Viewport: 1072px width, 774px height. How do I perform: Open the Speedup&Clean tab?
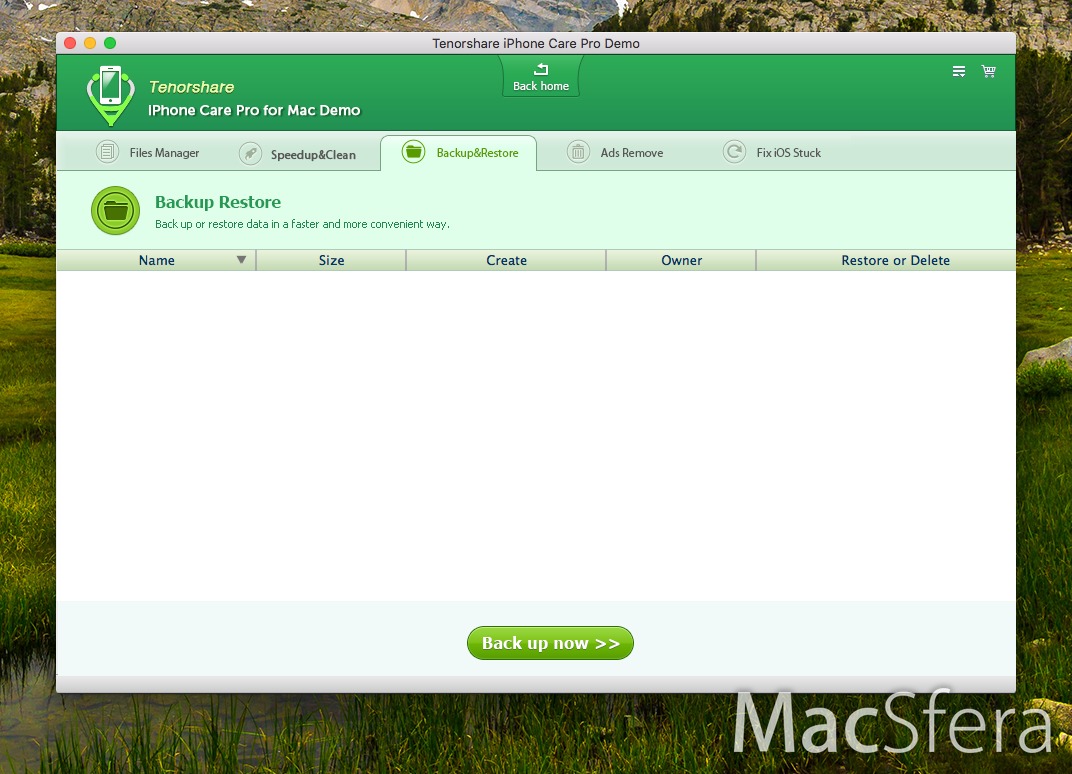coord(297,153)
